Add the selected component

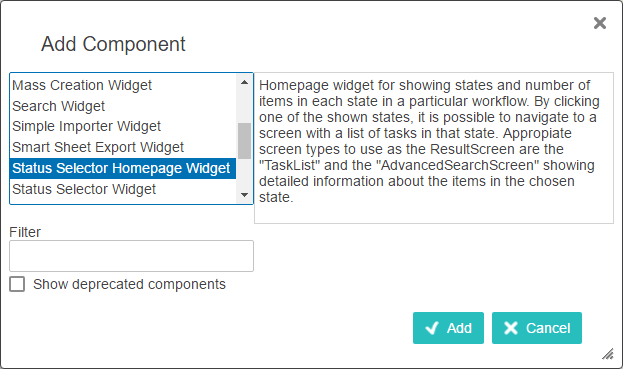point(448,328)
